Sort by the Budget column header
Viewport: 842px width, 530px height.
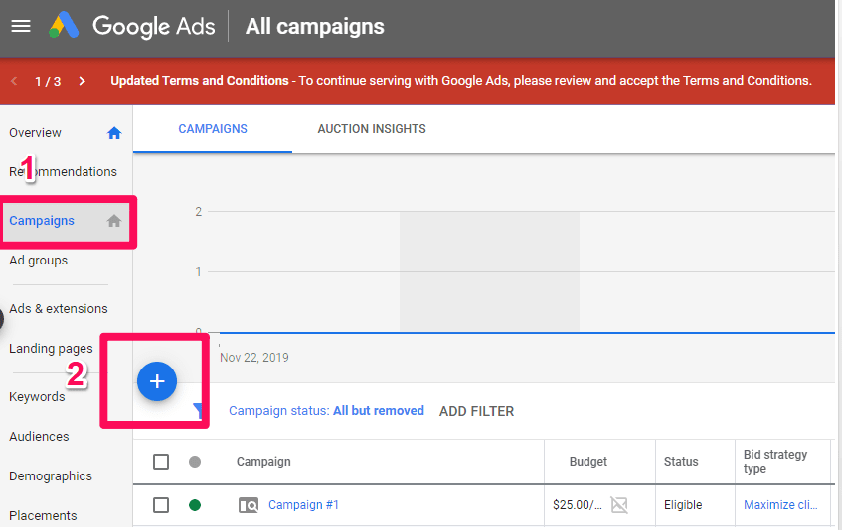588,462
